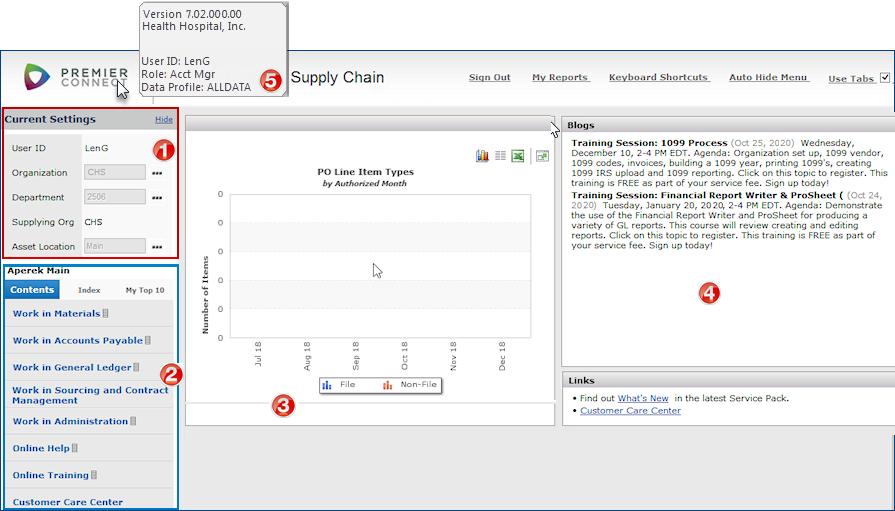Click the maximize chart panel icon
This screenshot has width=895, height=511.
pyautogui.click(x=542, y=156)
